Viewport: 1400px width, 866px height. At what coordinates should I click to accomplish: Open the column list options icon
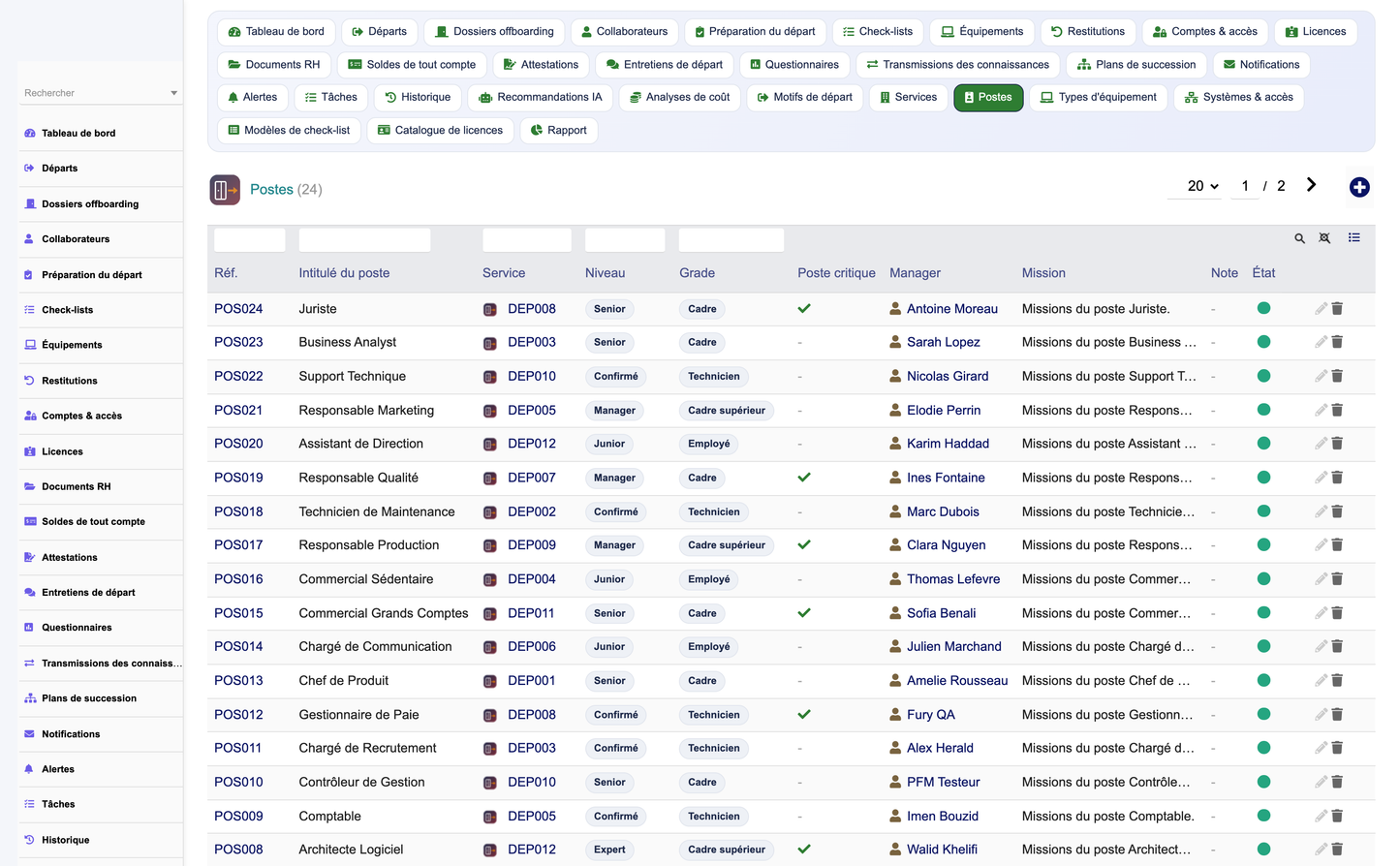[1353, 237]
